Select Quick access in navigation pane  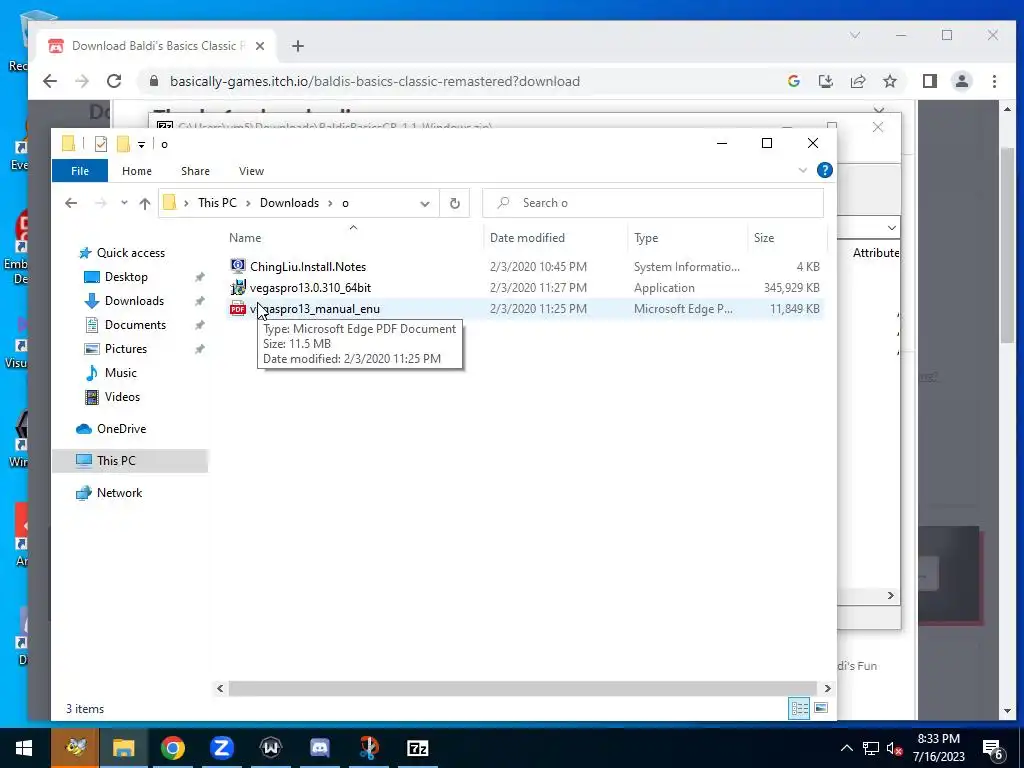click(131, 253)
